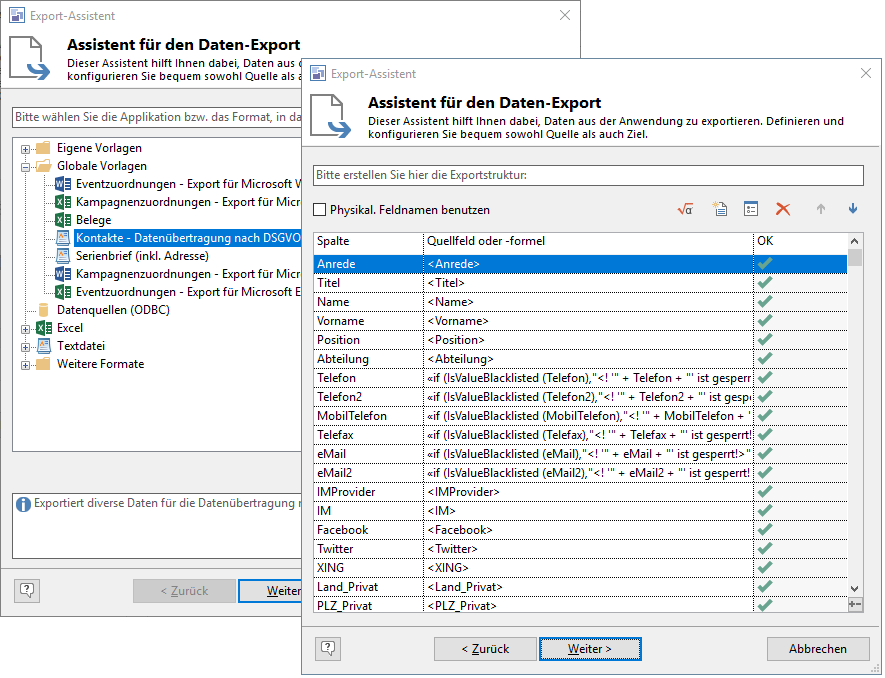Delete selected field with red X
885x678 pixels.
pyautogui.click(x=783, y=209)
